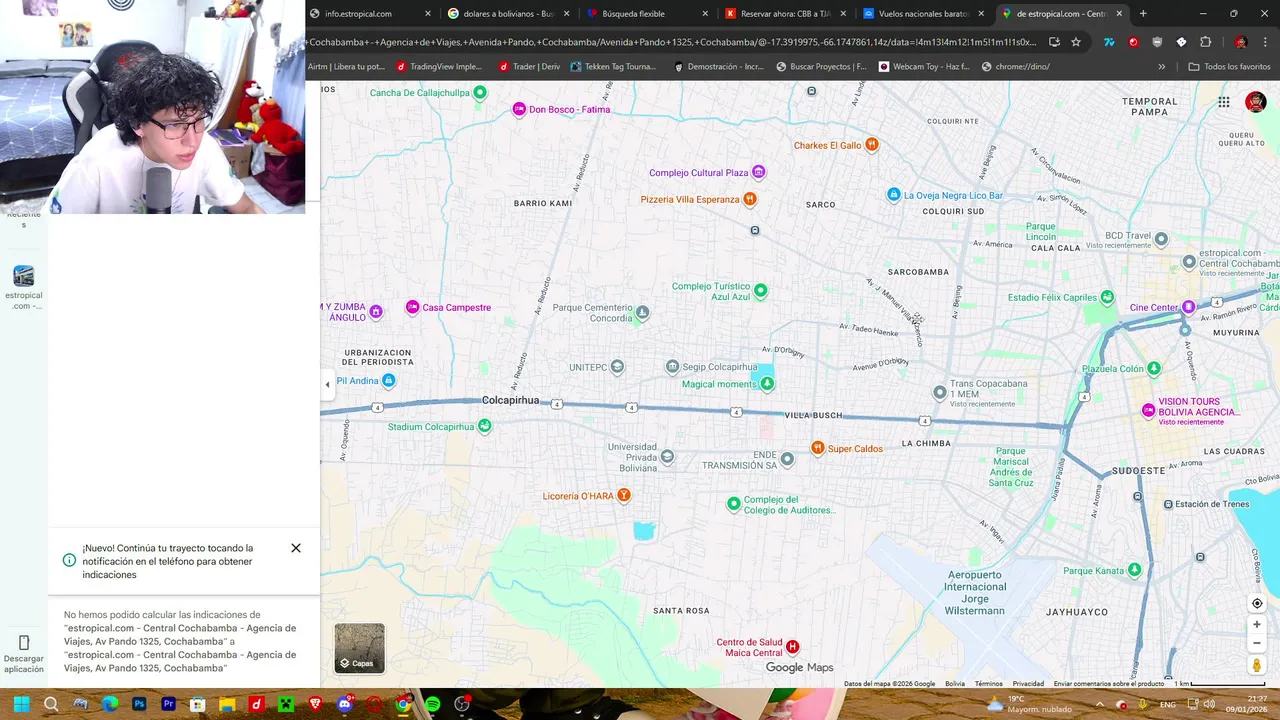This screenshot has height=720, width=1280.
Task: Select VISION TOURS BOLIVIA AGENCIA pin
Action: (1149, 410)
